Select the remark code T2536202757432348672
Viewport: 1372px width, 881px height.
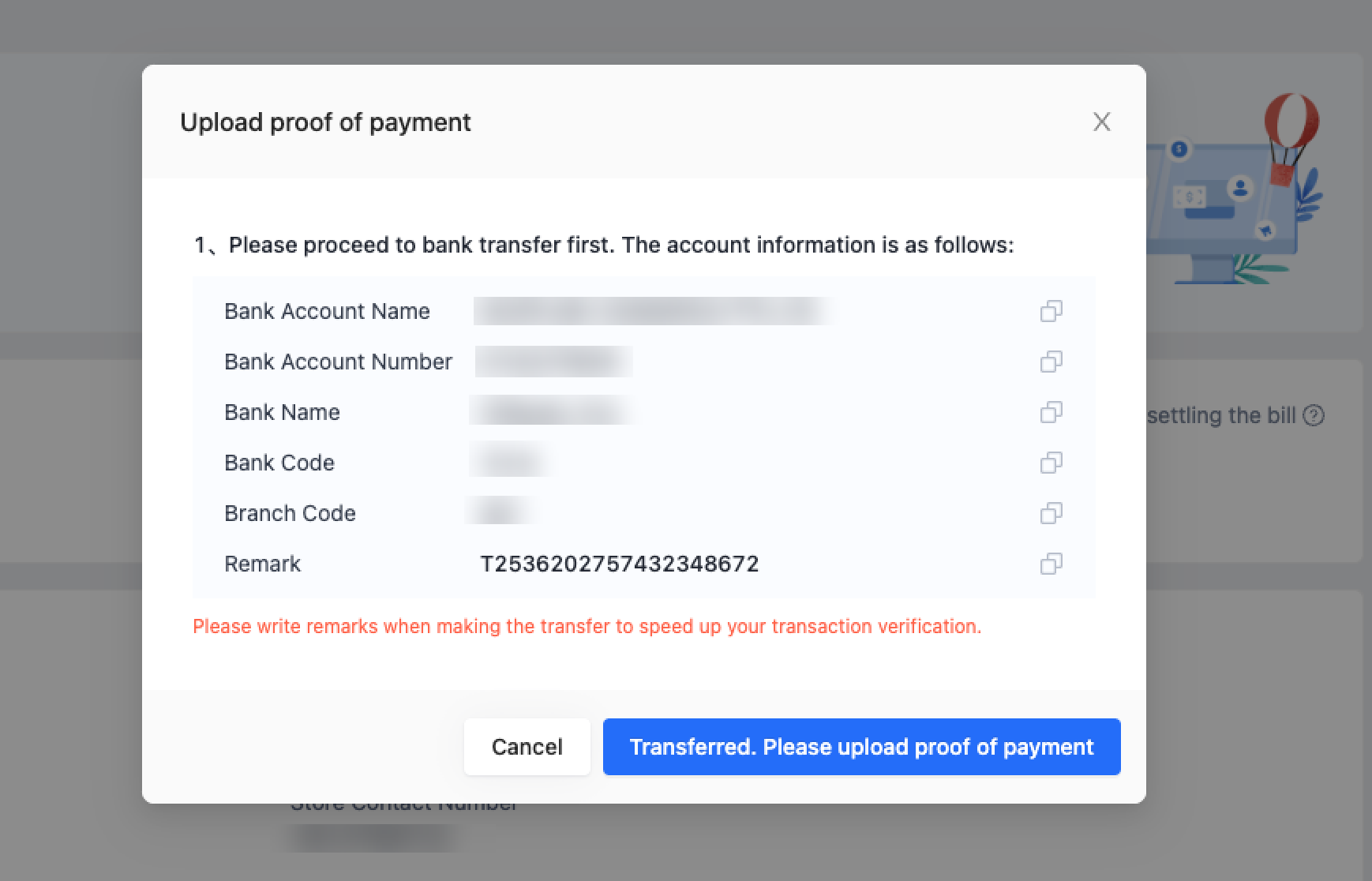pos(620,564)
